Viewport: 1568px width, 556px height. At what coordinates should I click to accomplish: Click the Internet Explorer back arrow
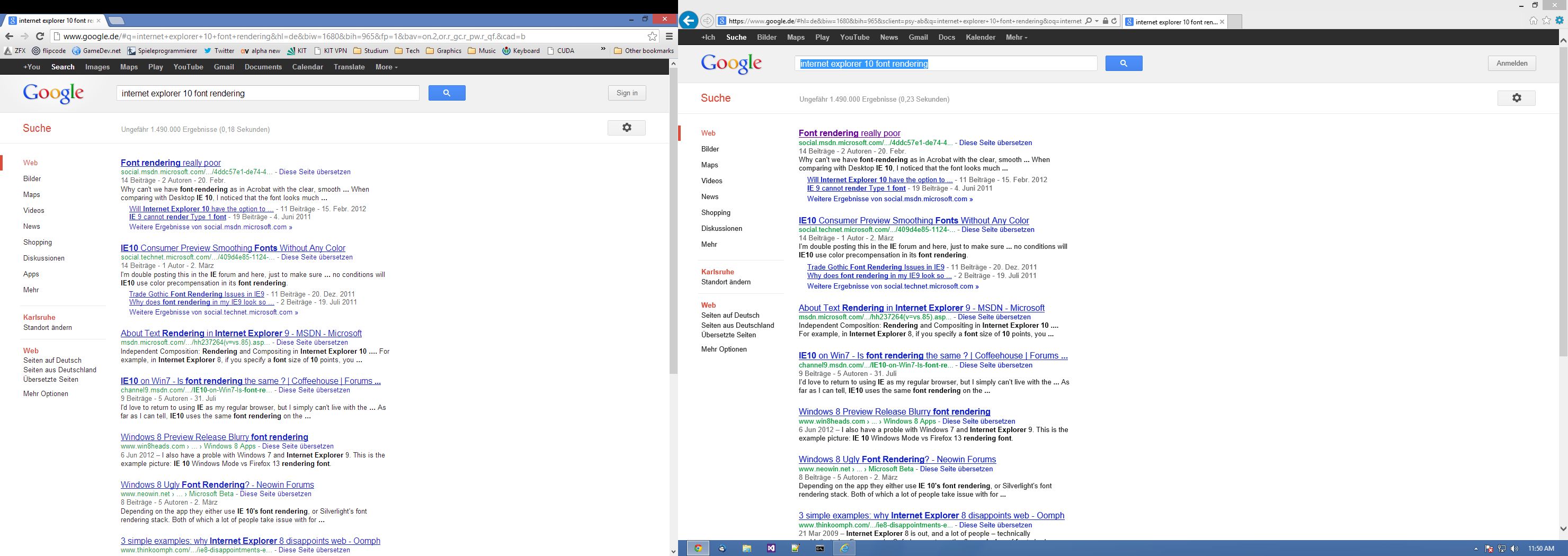click(x=689, y=21)
